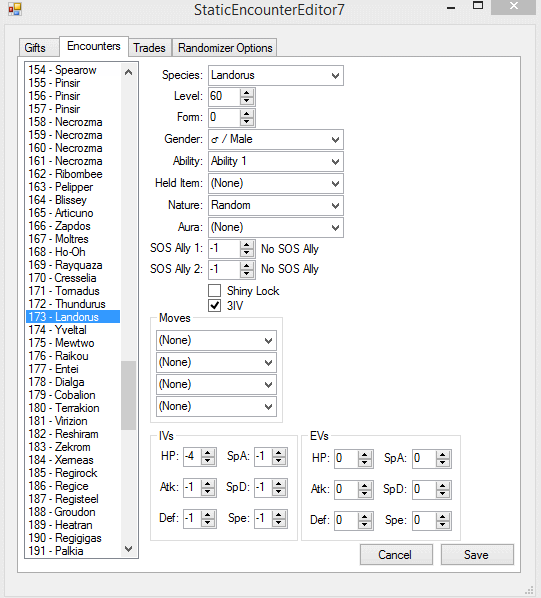
Task: Click the StaticEncounterEditor7 app icon
Action: click(x=15, y=9)
